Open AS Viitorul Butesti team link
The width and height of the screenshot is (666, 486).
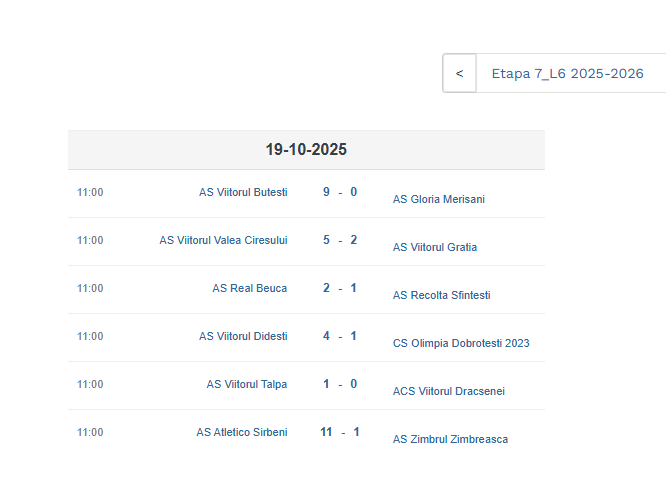coord(243,192)
